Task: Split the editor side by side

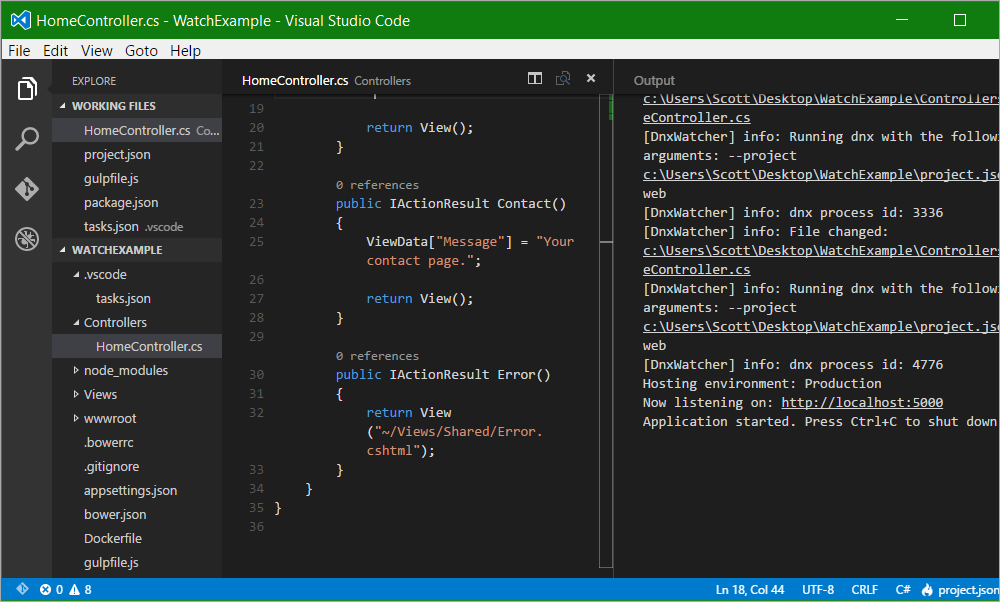Action: pyautogui.click(x=535, y=78)
